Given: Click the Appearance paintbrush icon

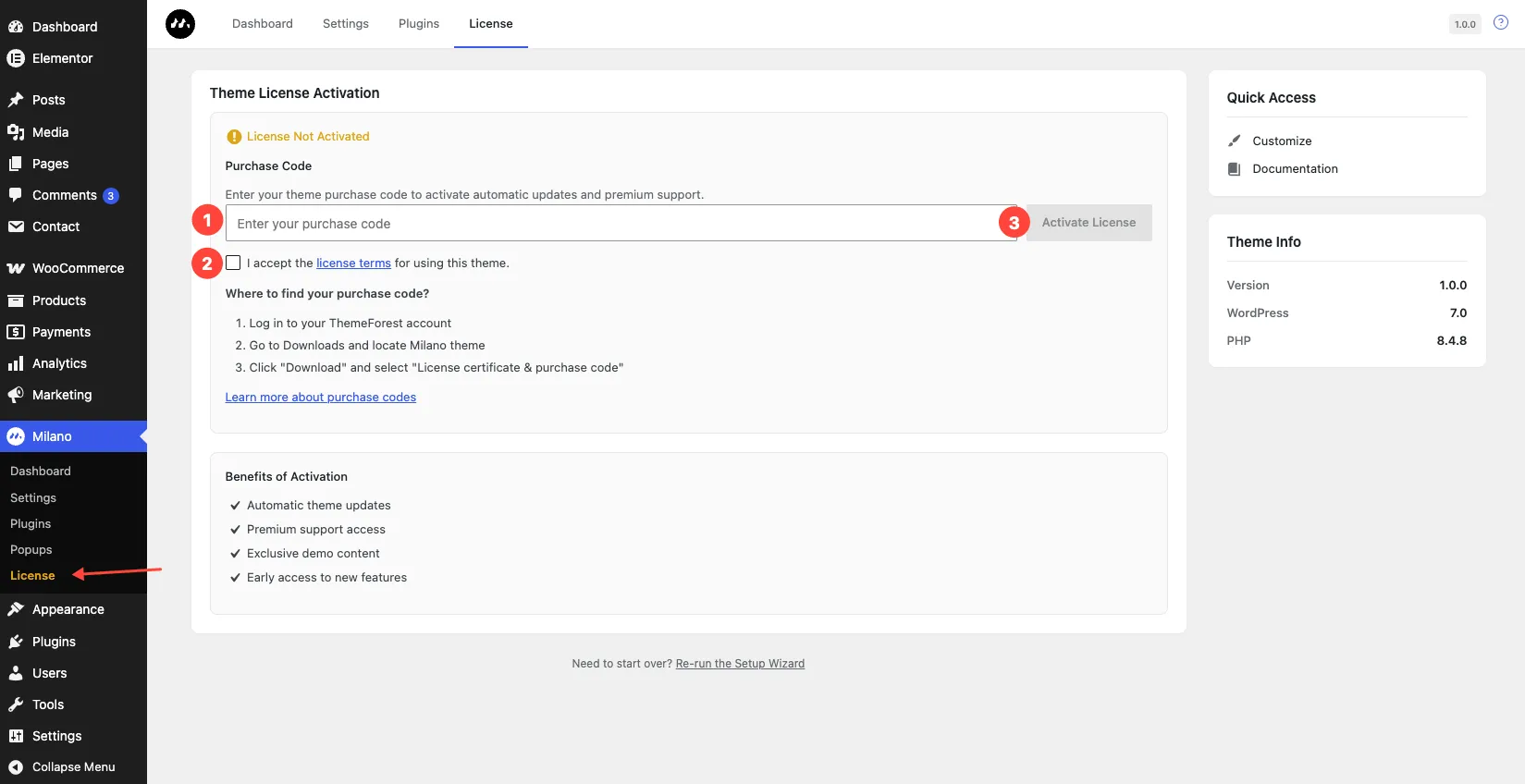Looking at the screenshot, I should tap(16, 609).
